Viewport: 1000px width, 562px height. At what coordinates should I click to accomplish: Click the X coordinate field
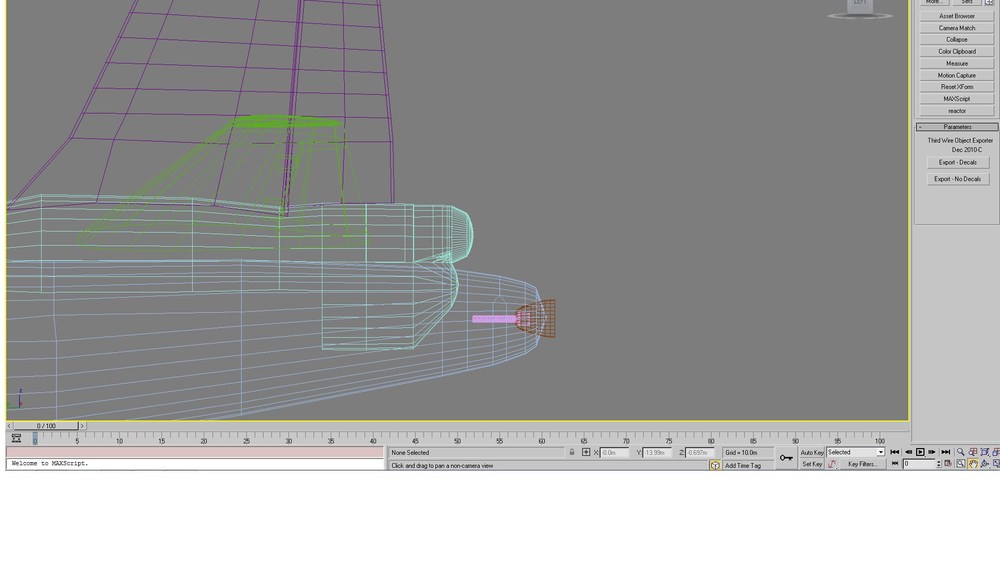(x=614, y=452)
